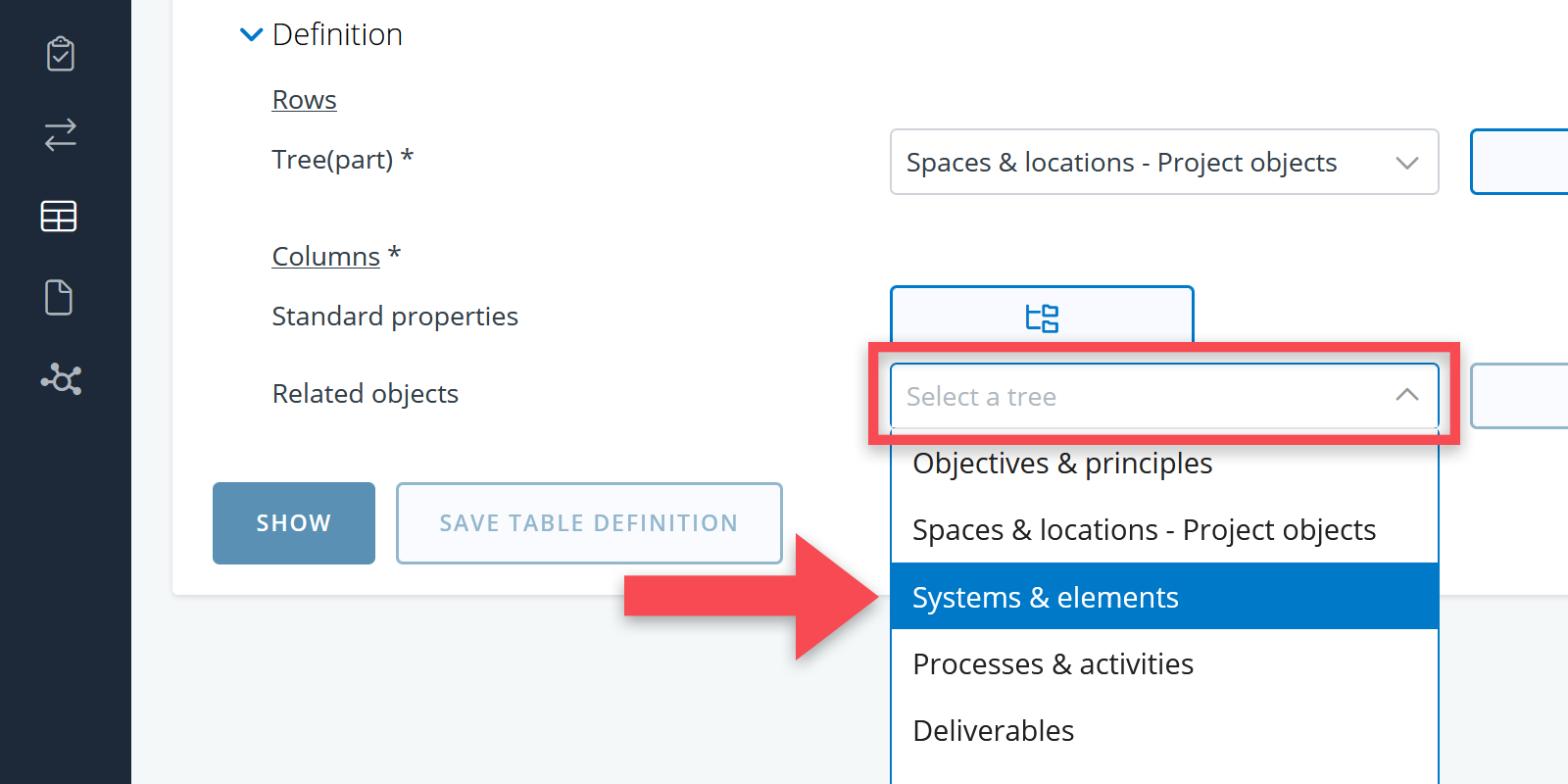Click the underlined Rows label

[x=304, y=100]
